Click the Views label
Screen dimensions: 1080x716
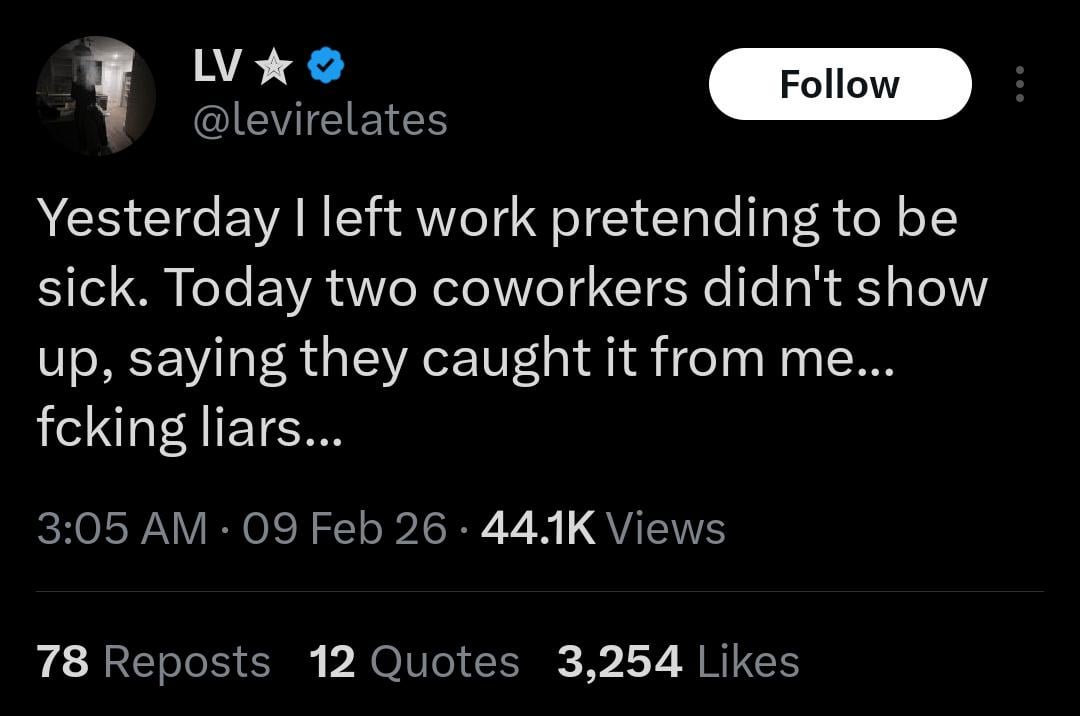[x=665, y=527]
